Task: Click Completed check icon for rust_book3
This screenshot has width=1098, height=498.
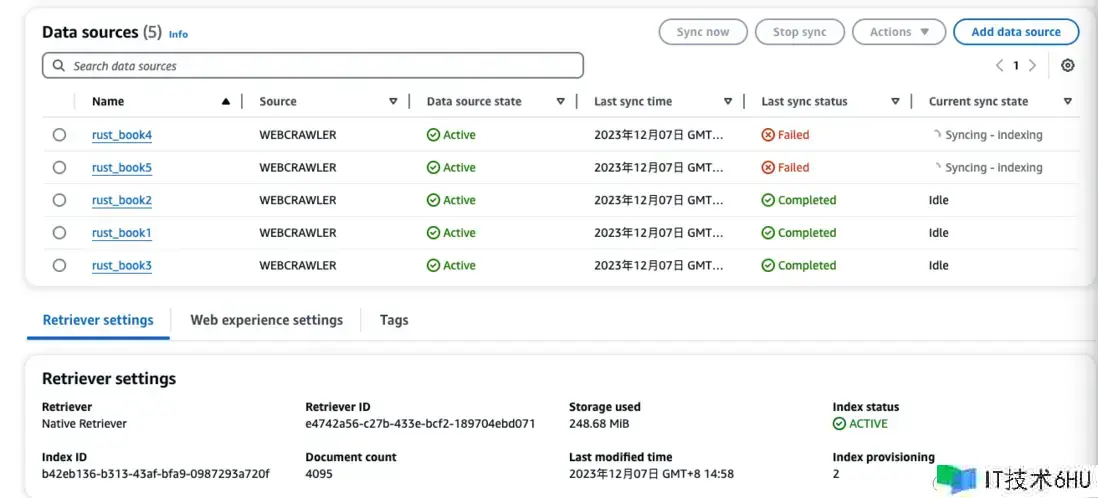Action: [x=768, y=265]
